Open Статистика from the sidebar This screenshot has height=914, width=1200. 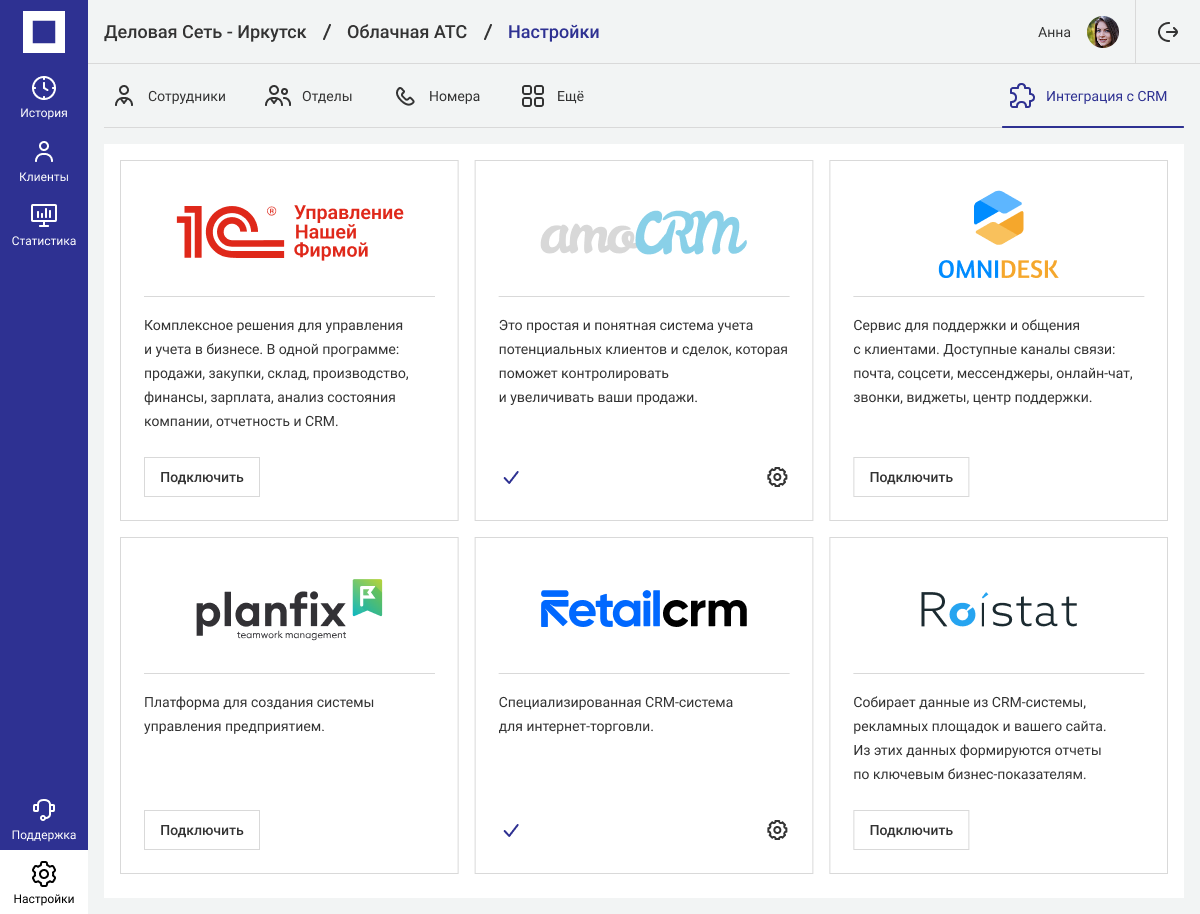pyautogui.click(x=44, y=225)
